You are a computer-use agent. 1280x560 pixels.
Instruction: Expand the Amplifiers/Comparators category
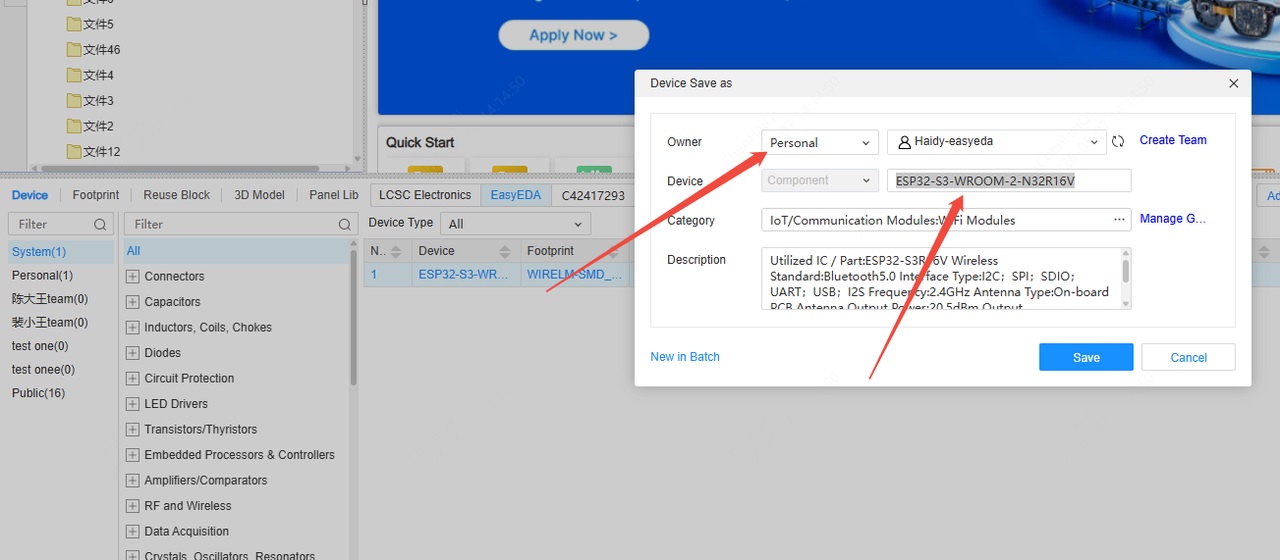[132, 480]
